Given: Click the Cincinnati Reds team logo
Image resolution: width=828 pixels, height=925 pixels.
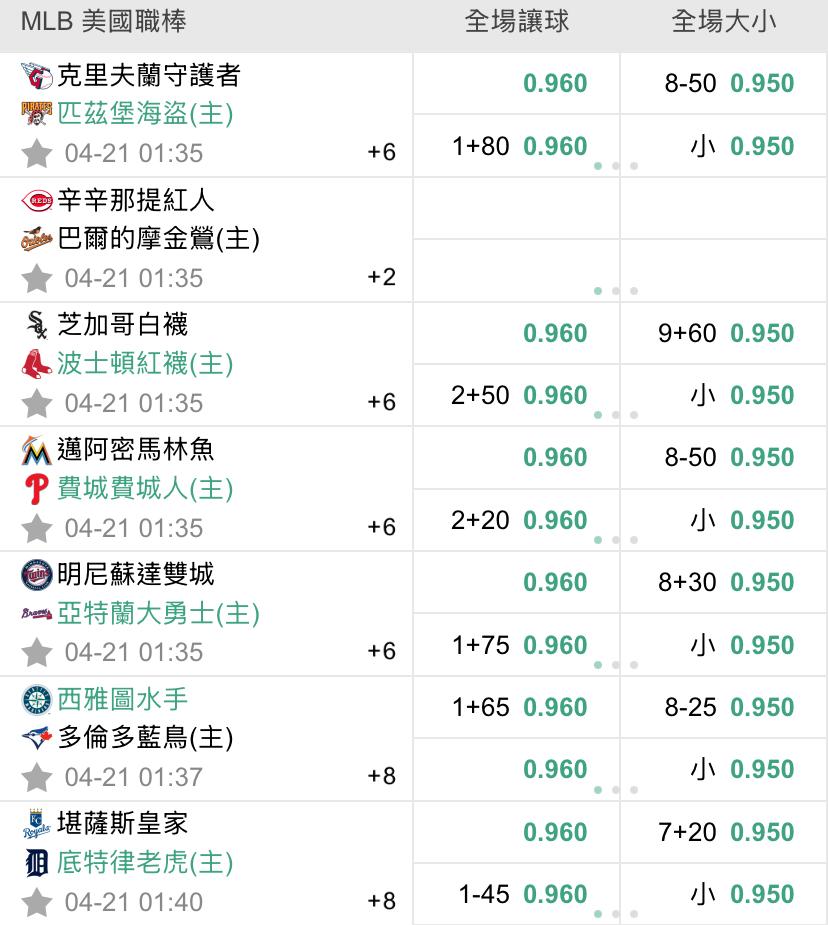Looking at the screenshot, I should coord(37,201).
